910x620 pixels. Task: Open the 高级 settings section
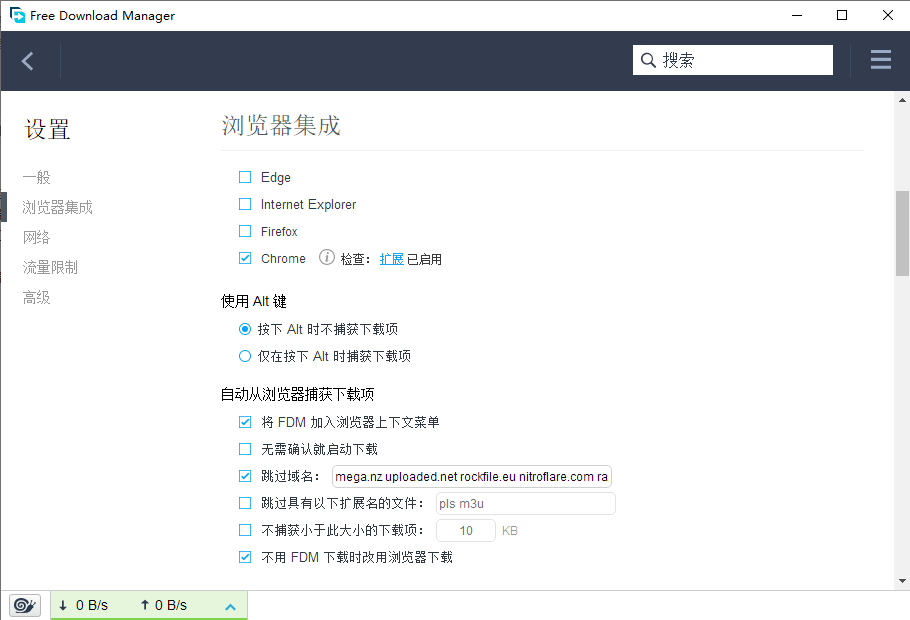[37, 298]
